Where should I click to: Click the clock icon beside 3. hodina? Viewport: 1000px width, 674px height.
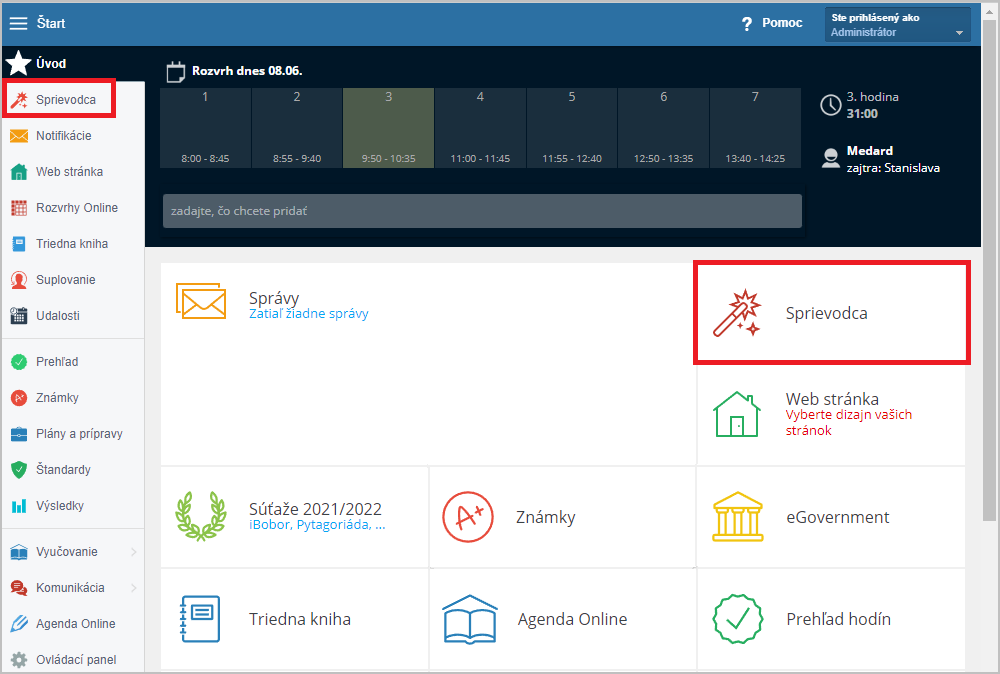pos(830,105)
